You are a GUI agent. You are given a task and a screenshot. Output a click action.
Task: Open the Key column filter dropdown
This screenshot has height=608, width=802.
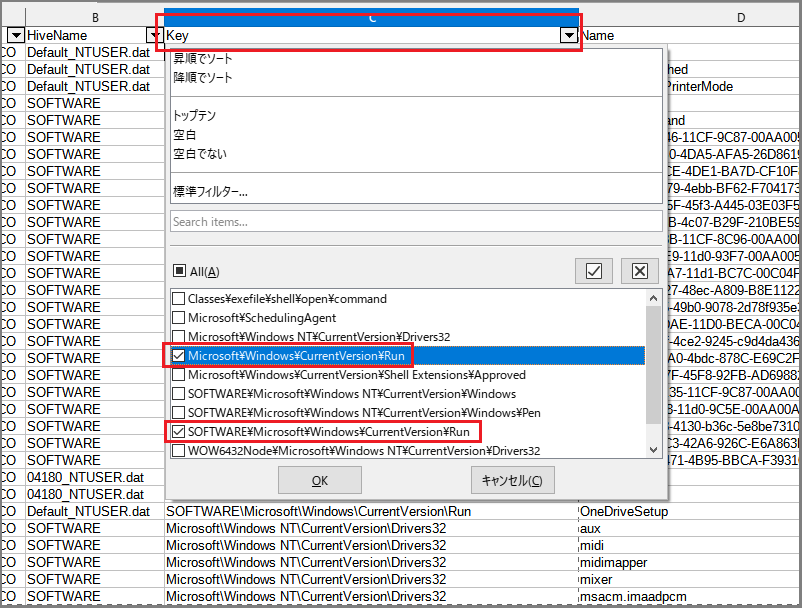(568, 35)
